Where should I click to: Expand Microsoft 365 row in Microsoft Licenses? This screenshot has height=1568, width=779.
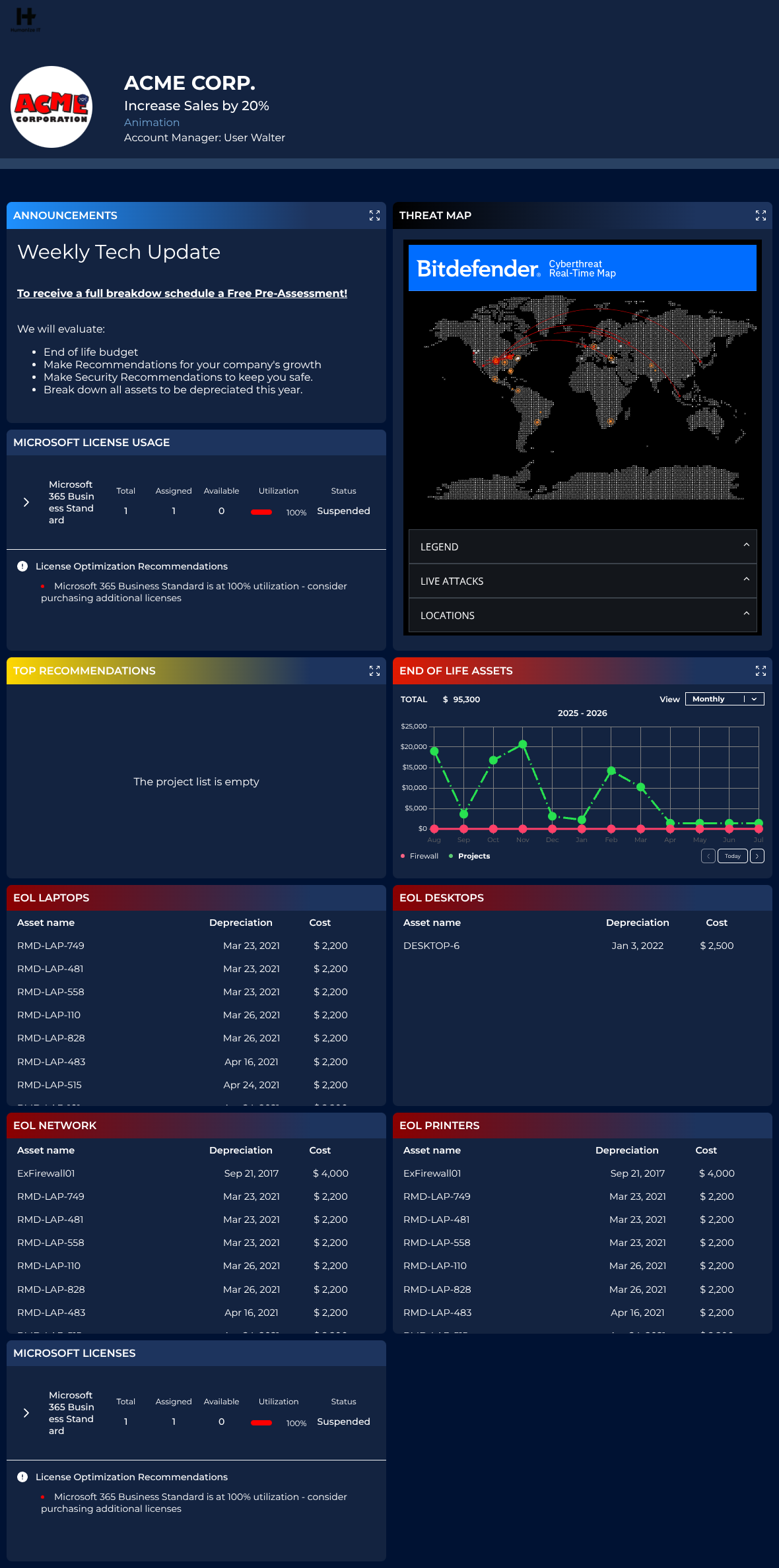(x=26, y=1413)
